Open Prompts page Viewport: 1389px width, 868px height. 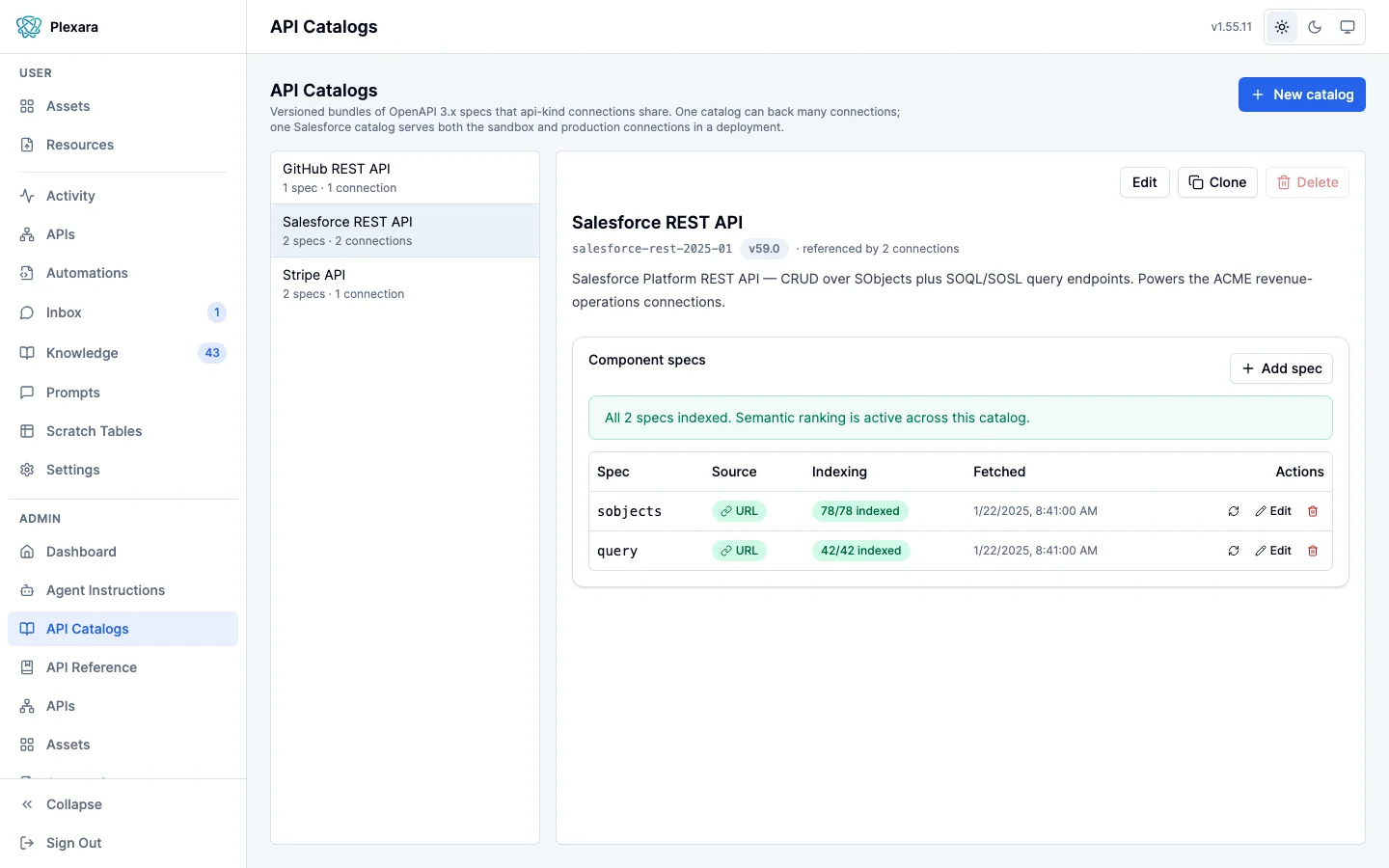pos(123,393)
